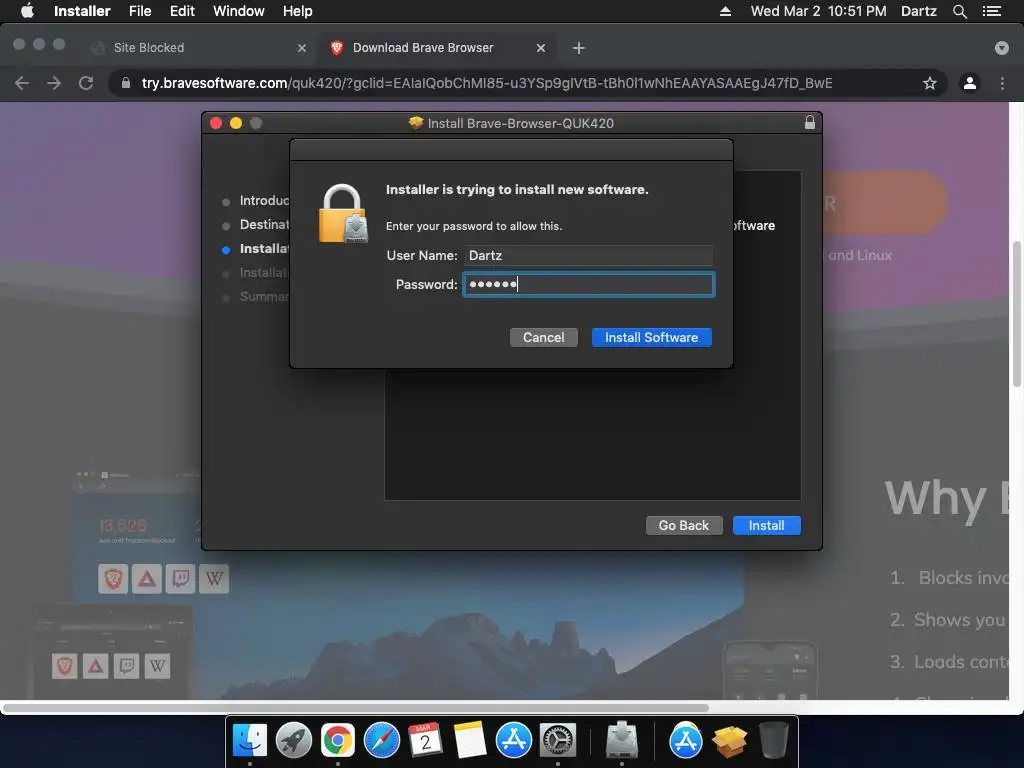
Task: Go forward with the browser forward arrow
Action: (54, 83)
